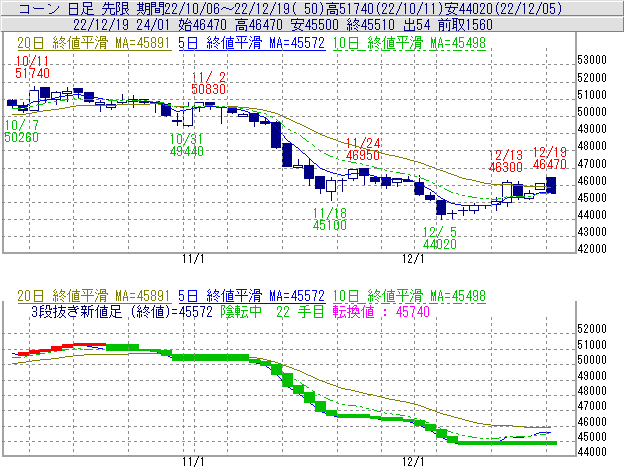This screenshot has height=475, width=624.
Task: Click the 5日 終値平滑 legend in lower chart
Action: [252, 296]
